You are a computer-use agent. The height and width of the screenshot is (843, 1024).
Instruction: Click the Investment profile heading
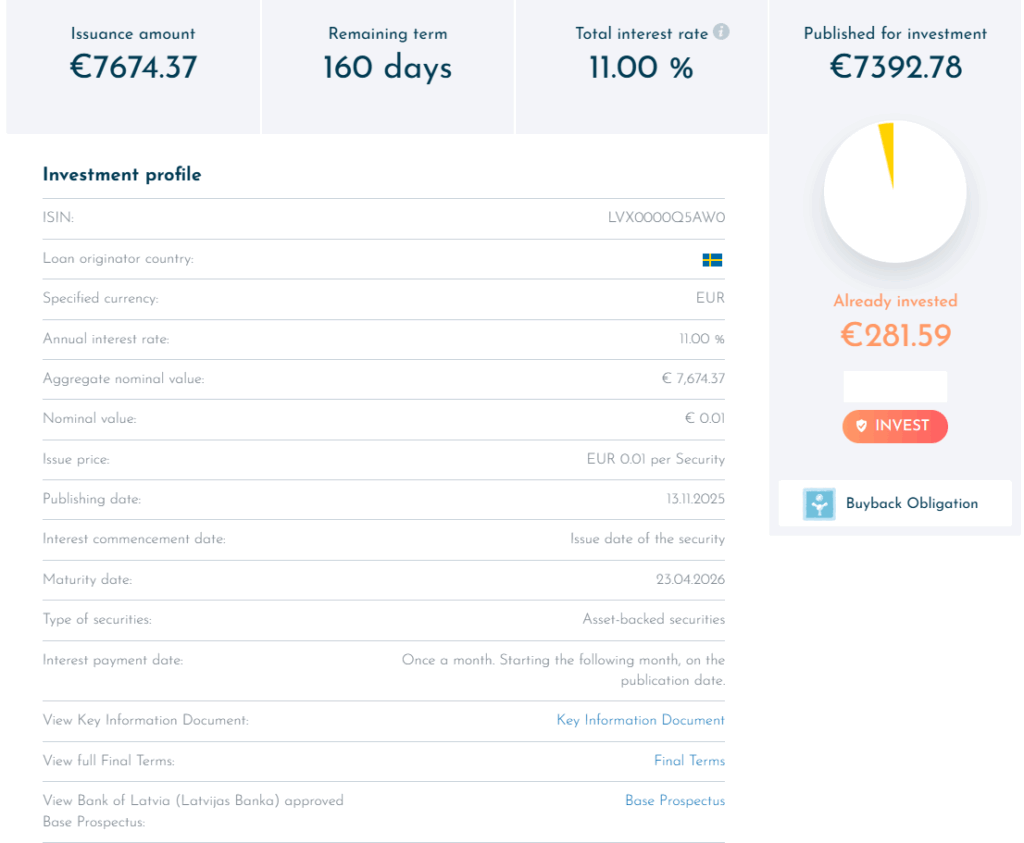[x=122, y=175]
